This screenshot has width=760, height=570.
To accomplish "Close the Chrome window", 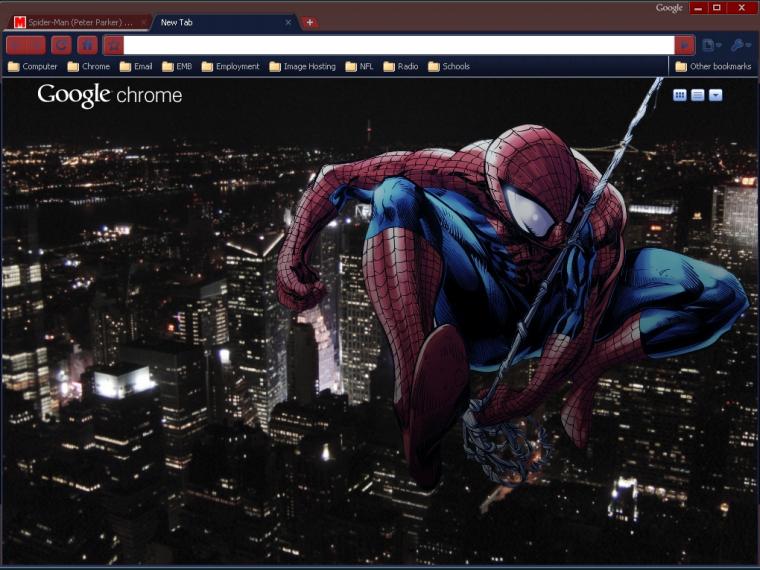I will [x=742, y=8].
